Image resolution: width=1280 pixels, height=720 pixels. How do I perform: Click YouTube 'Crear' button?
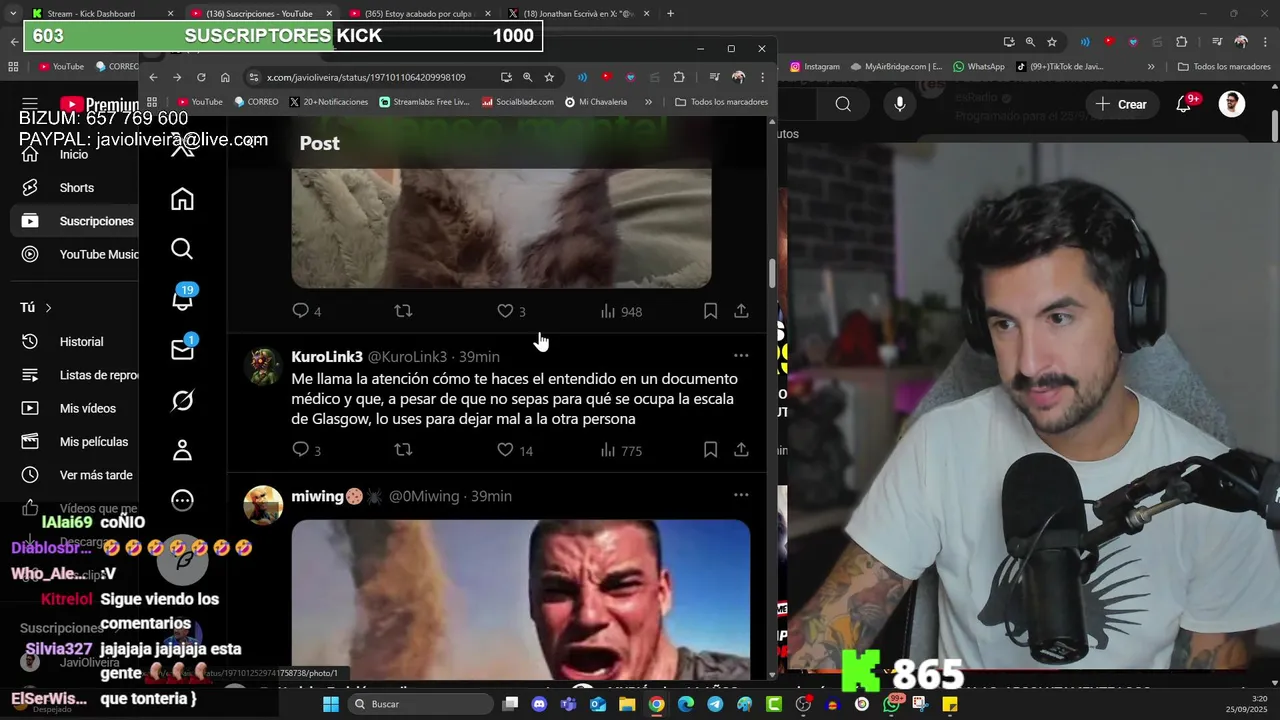coord(1121,104)
